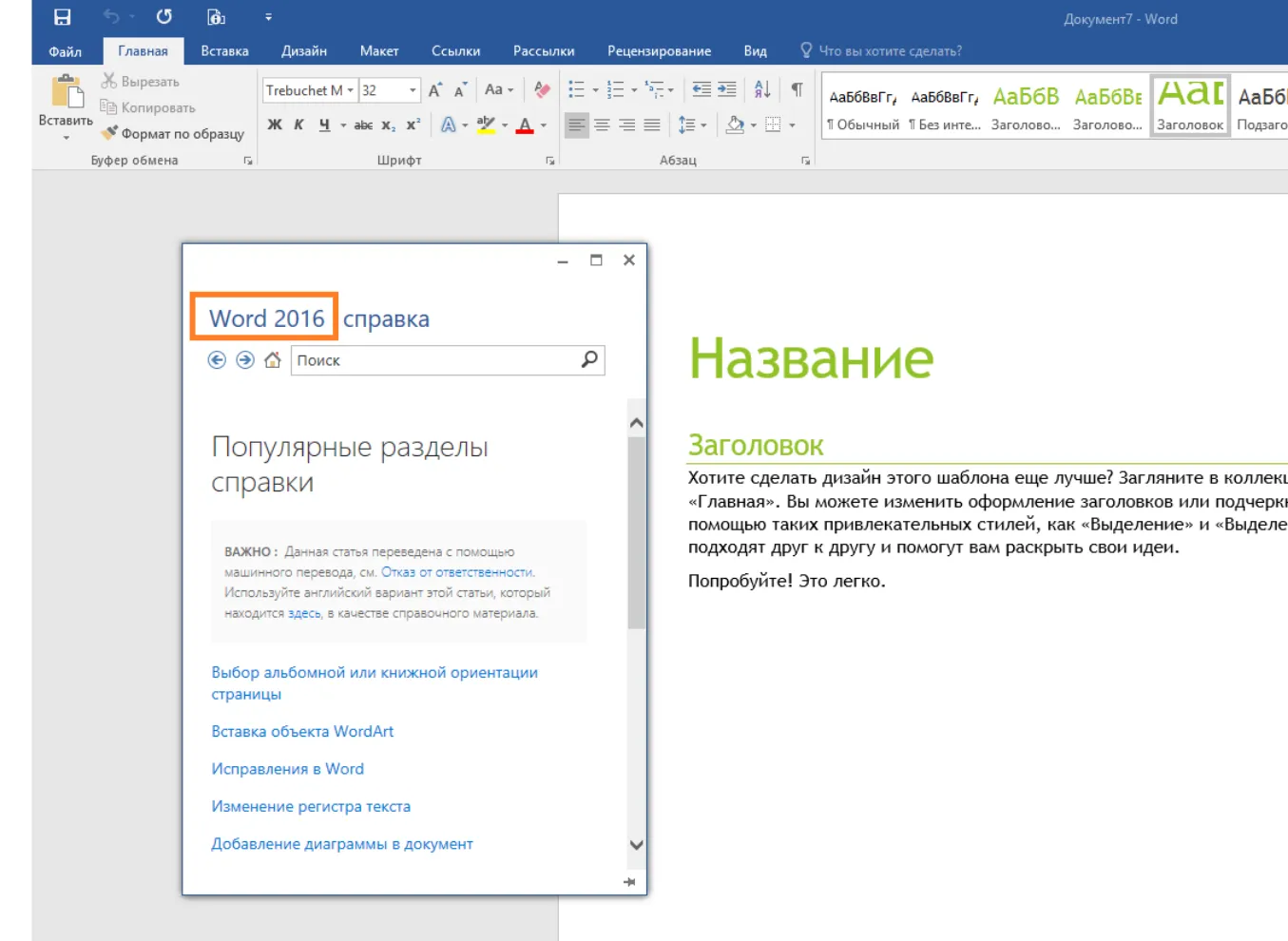The image size is (1288, 941).
Task: Toggle superscript (x²) formatting
Action: tap(413, 125)
